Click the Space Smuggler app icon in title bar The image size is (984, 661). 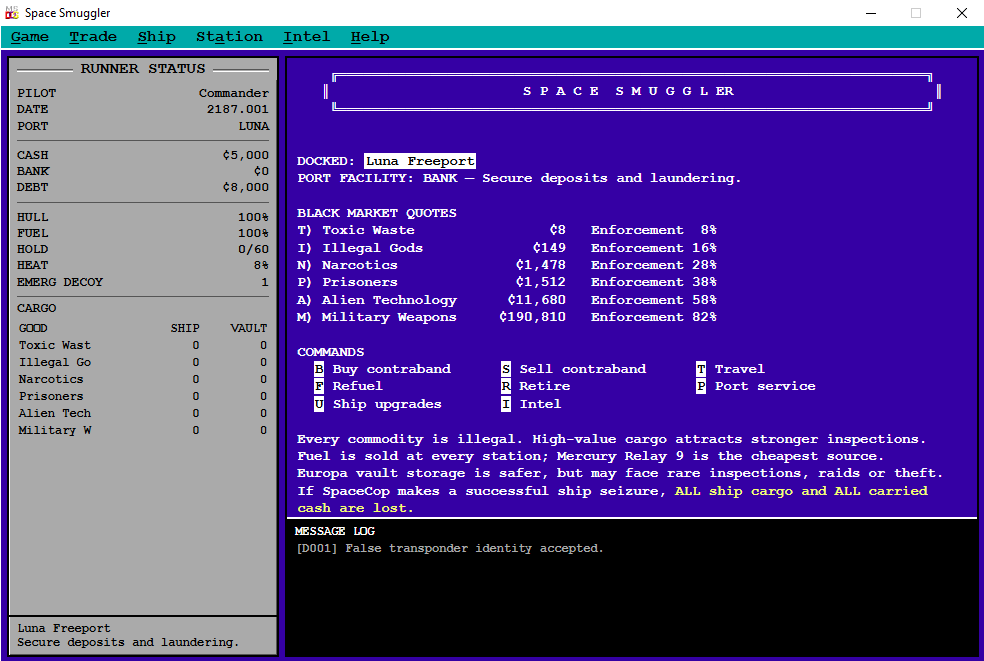[12, 13]
